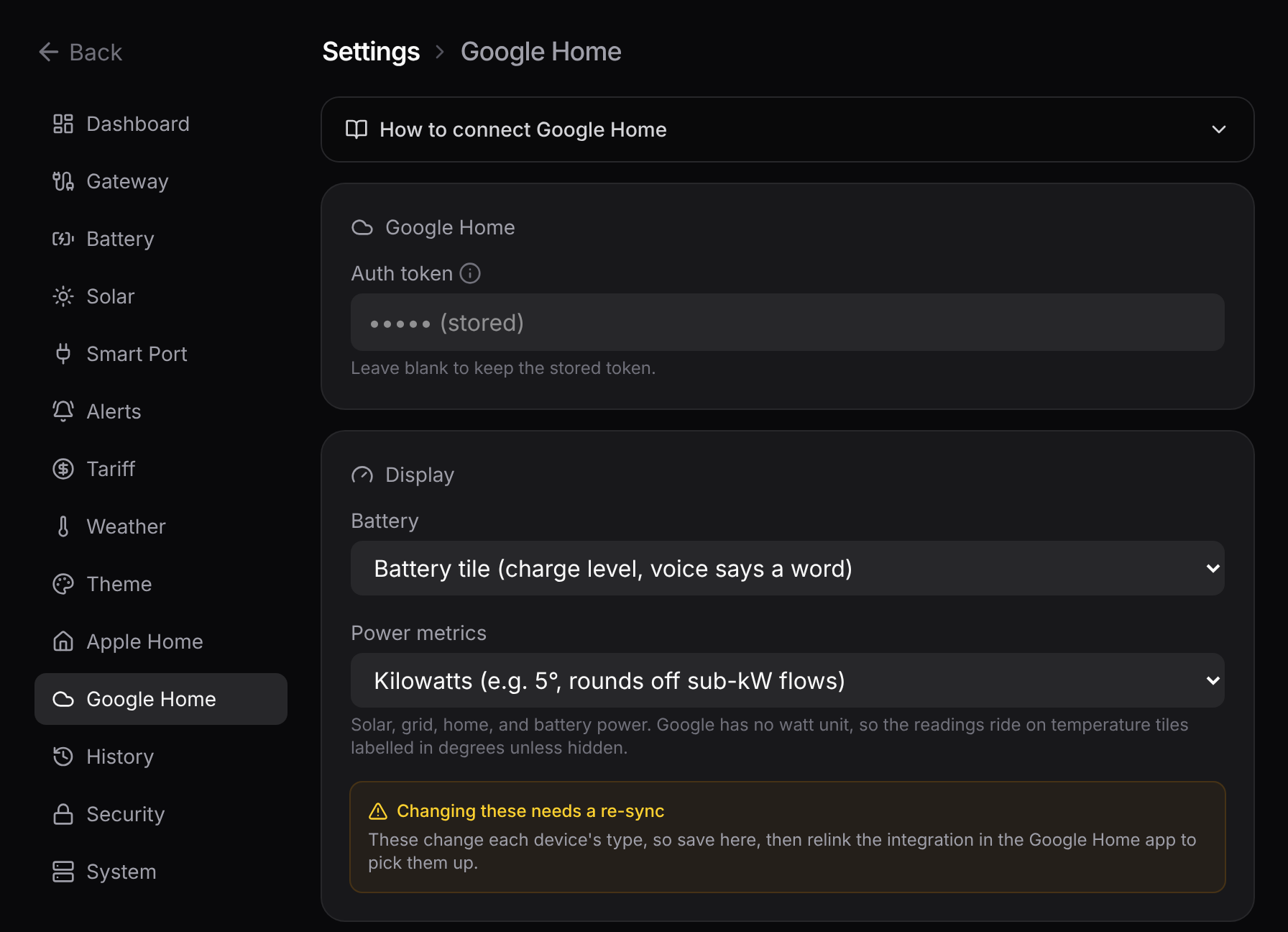The image size is (1288, 932).
Task: Open the Security section label
Action: click(x=126, y=814)
